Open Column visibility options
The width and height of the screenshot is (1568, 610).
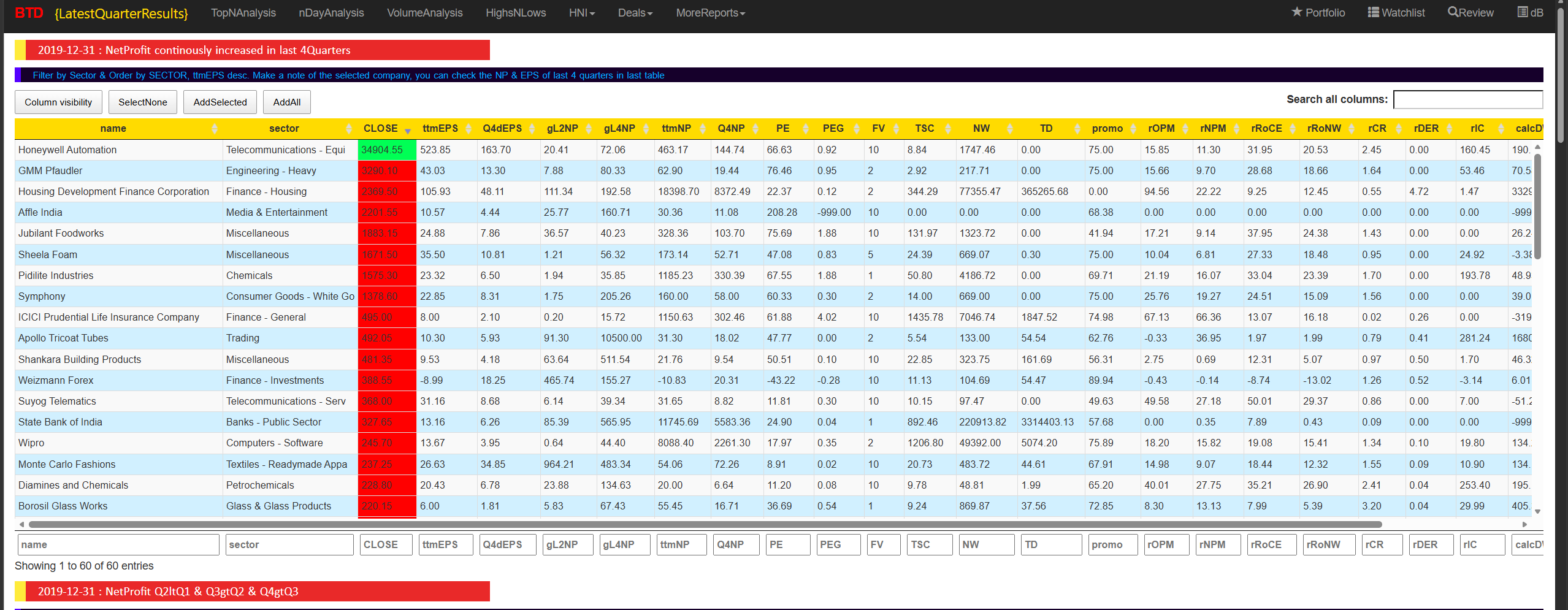[x=58, y=102]
